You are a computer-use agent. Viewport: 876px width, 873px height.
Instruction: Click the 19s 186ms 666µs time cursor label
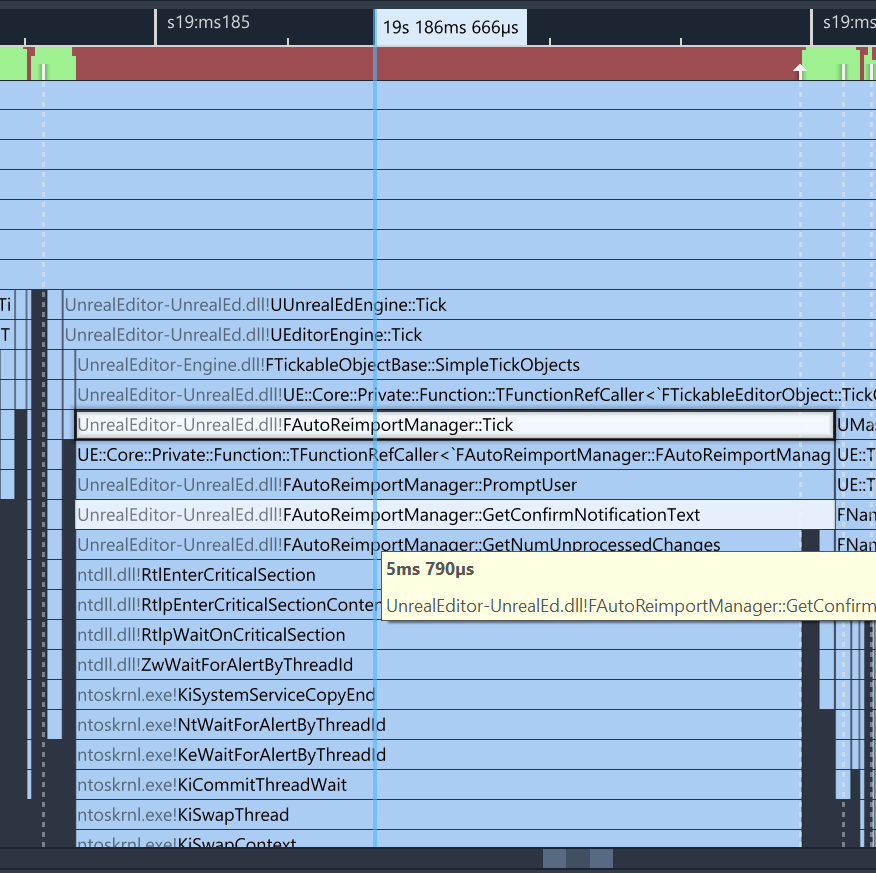pyautogui.click(x=450, y=27)
